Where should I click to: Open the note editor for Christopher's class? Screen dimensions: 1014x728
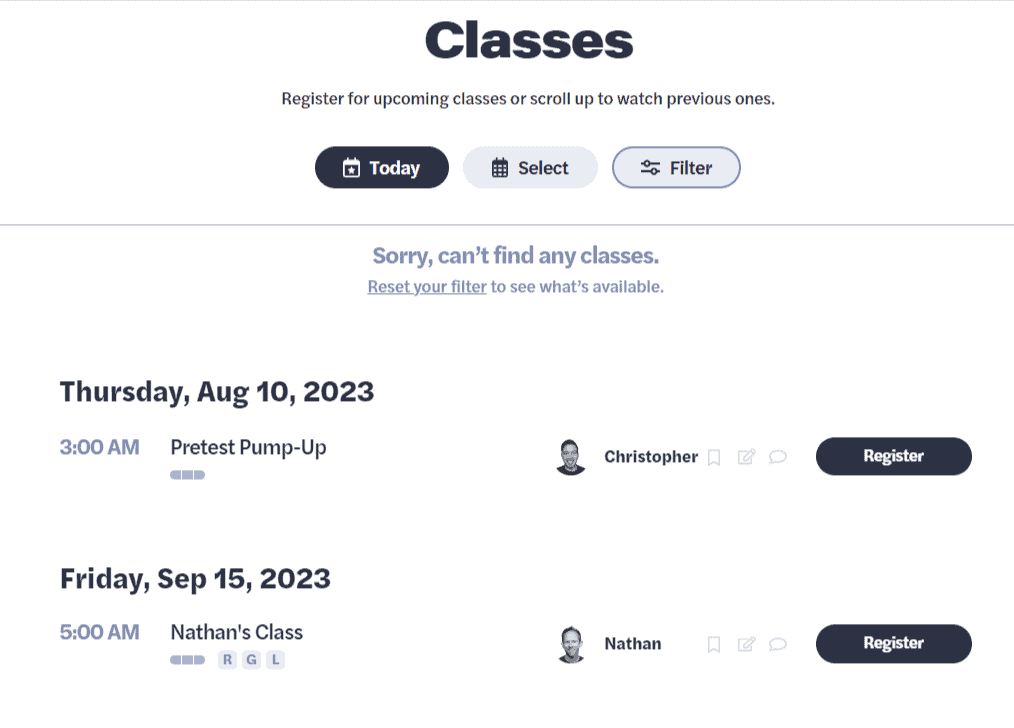(746, 457)
